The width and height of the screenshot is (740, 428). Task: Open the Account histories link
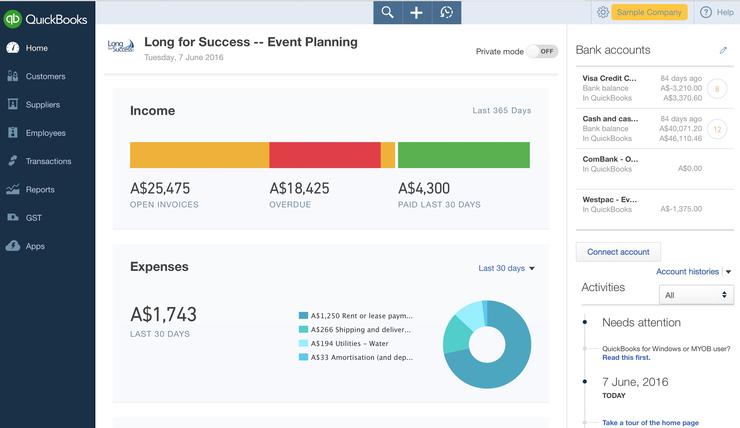point(687,272)
